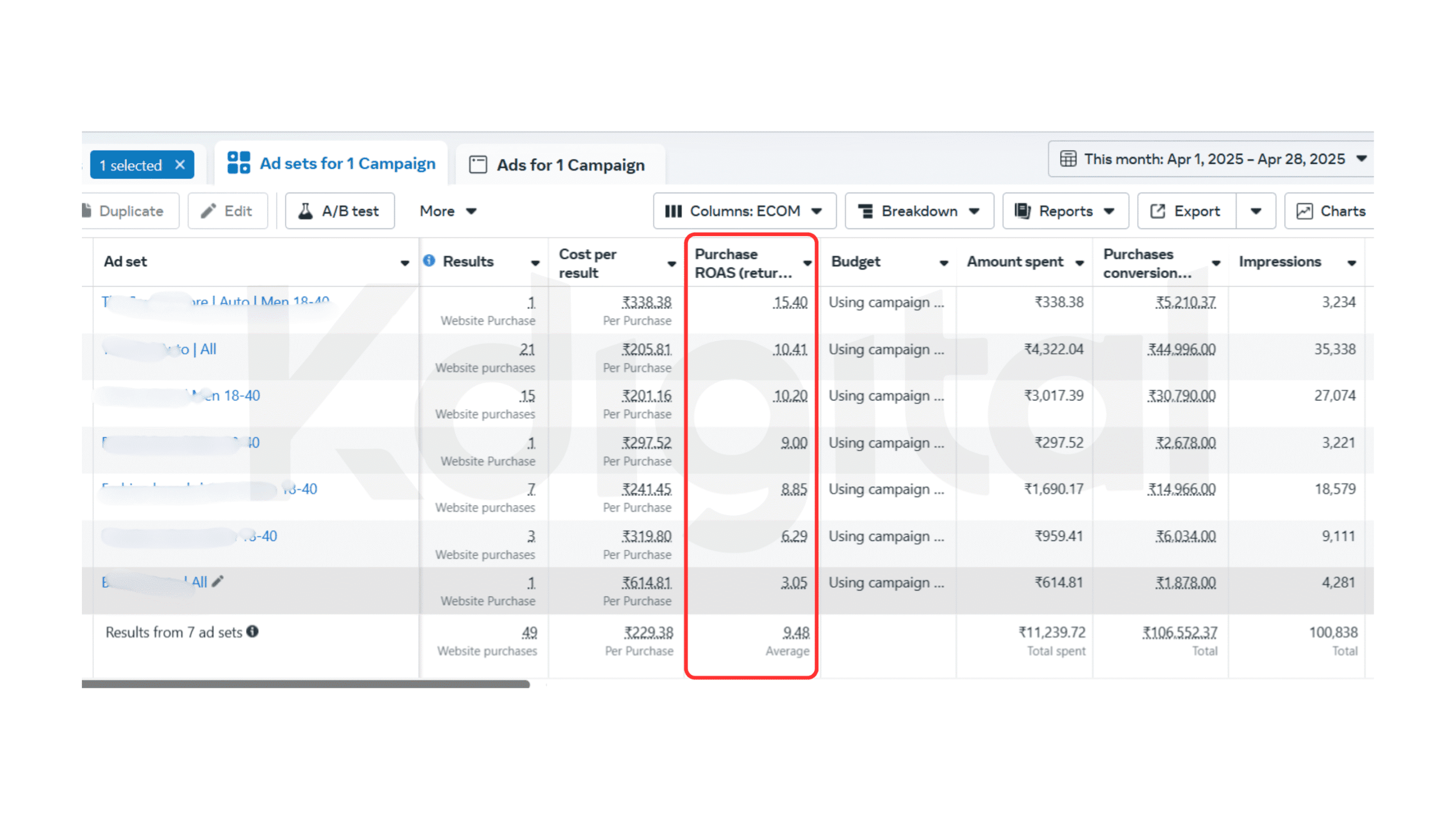This screenshot has height=819, width=1456.
Task: Clear selection with X on 1 selected
Action: (180, 165)
